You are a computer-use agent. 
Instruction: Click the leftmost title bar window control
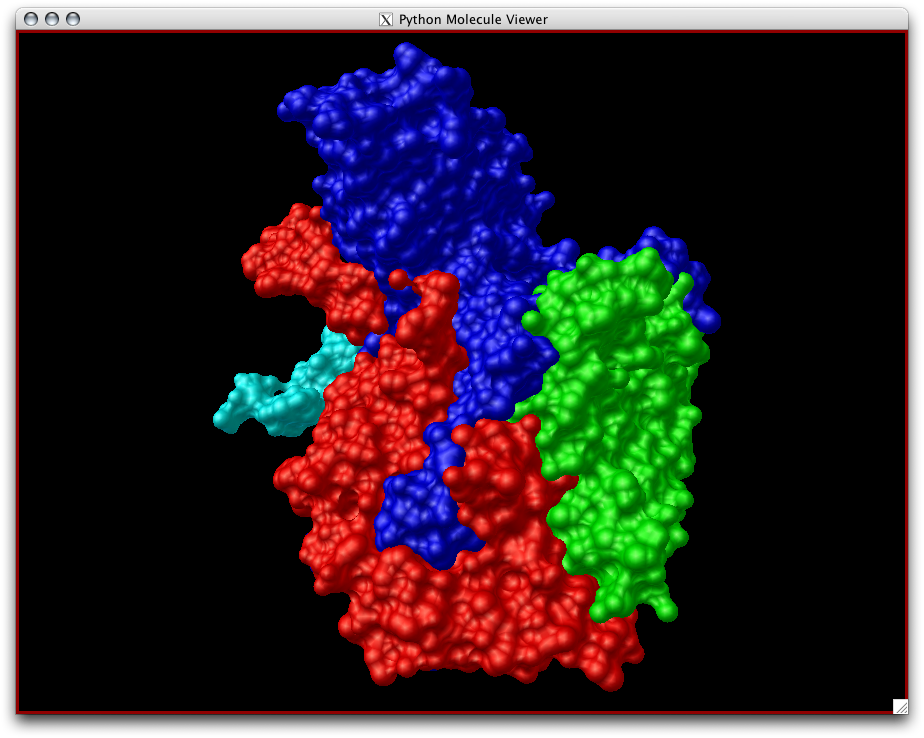click(x=32, y=17)
